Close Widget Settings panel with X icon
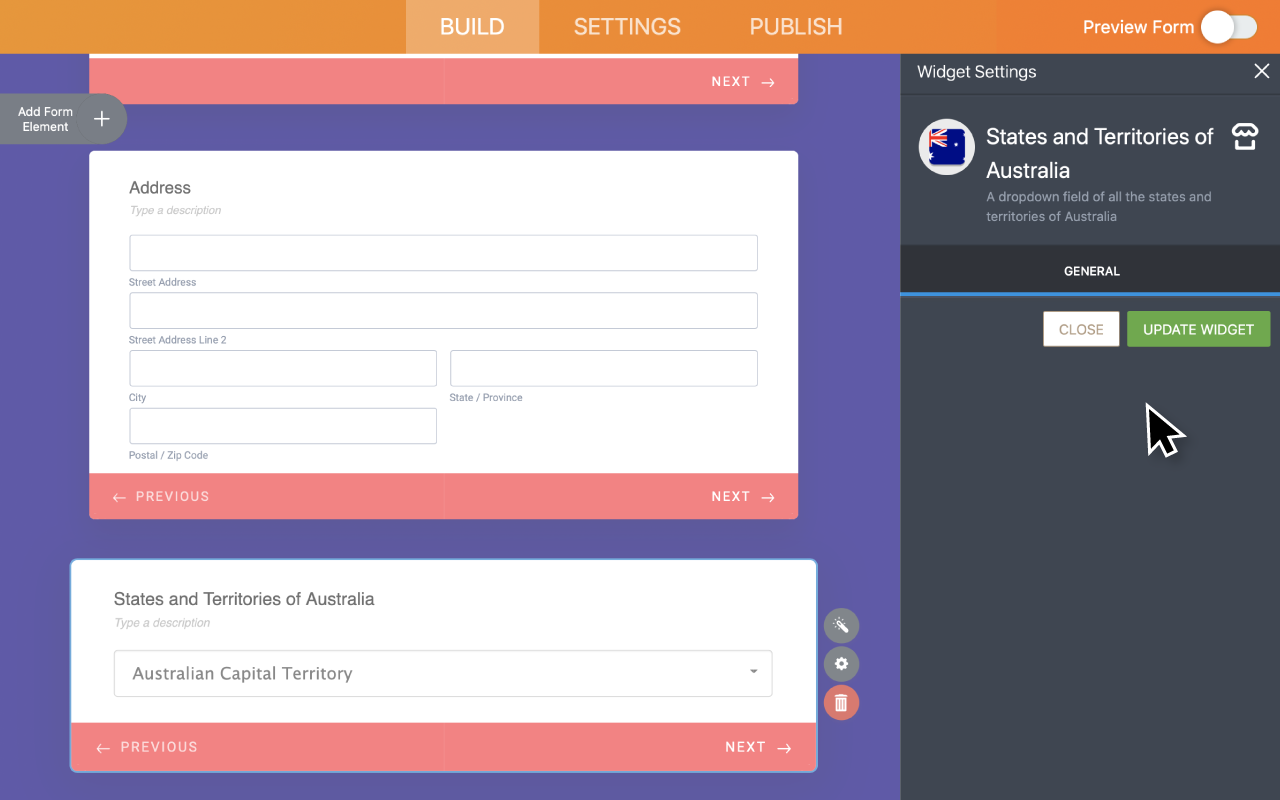Image resolution: width=1280 pixels, height=800 pixels. tap(1261, 72)
